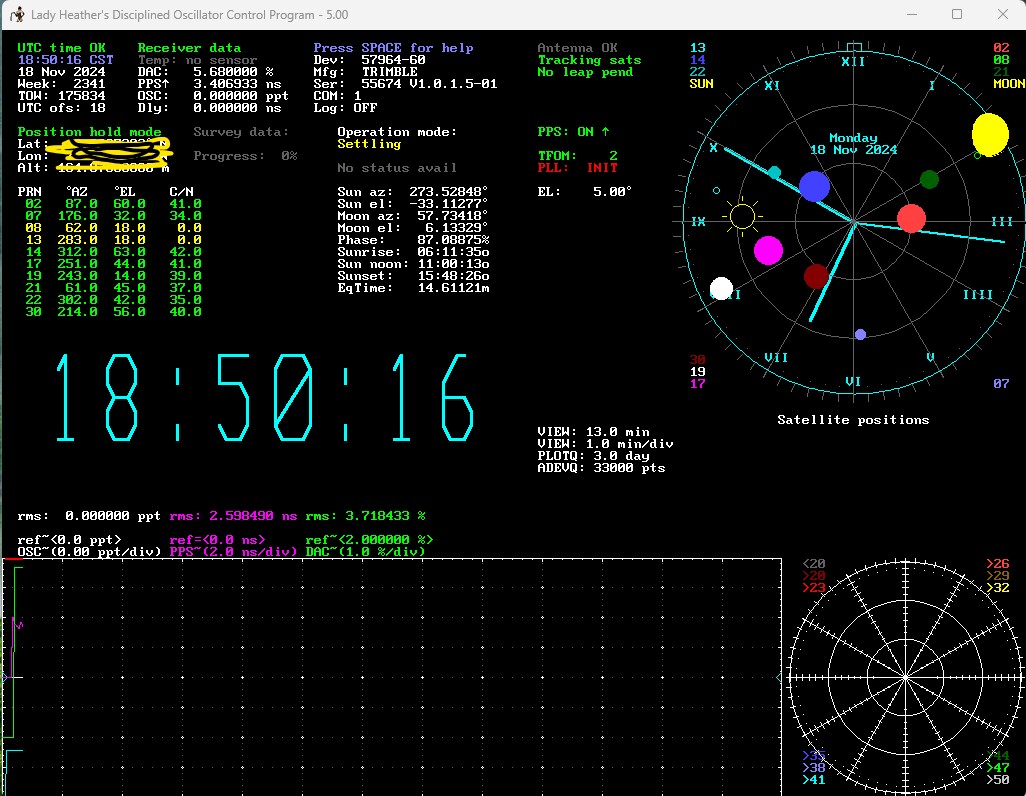Select the magenta satellite 17 marker
Viewport: 1026px width, 796px height.
[768, 250]
